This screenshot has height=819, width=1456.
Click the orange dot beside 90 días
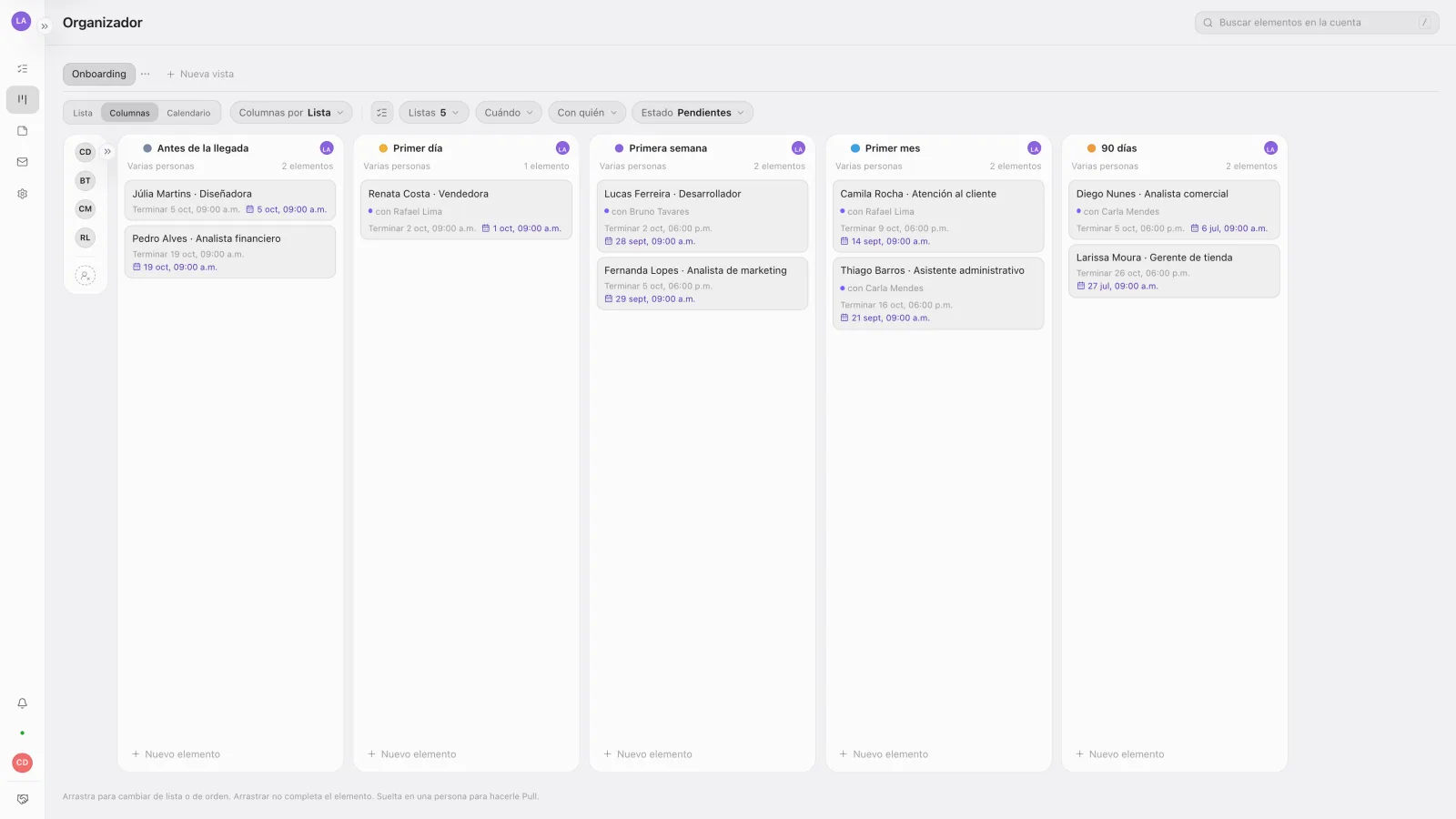(1091, 148)
